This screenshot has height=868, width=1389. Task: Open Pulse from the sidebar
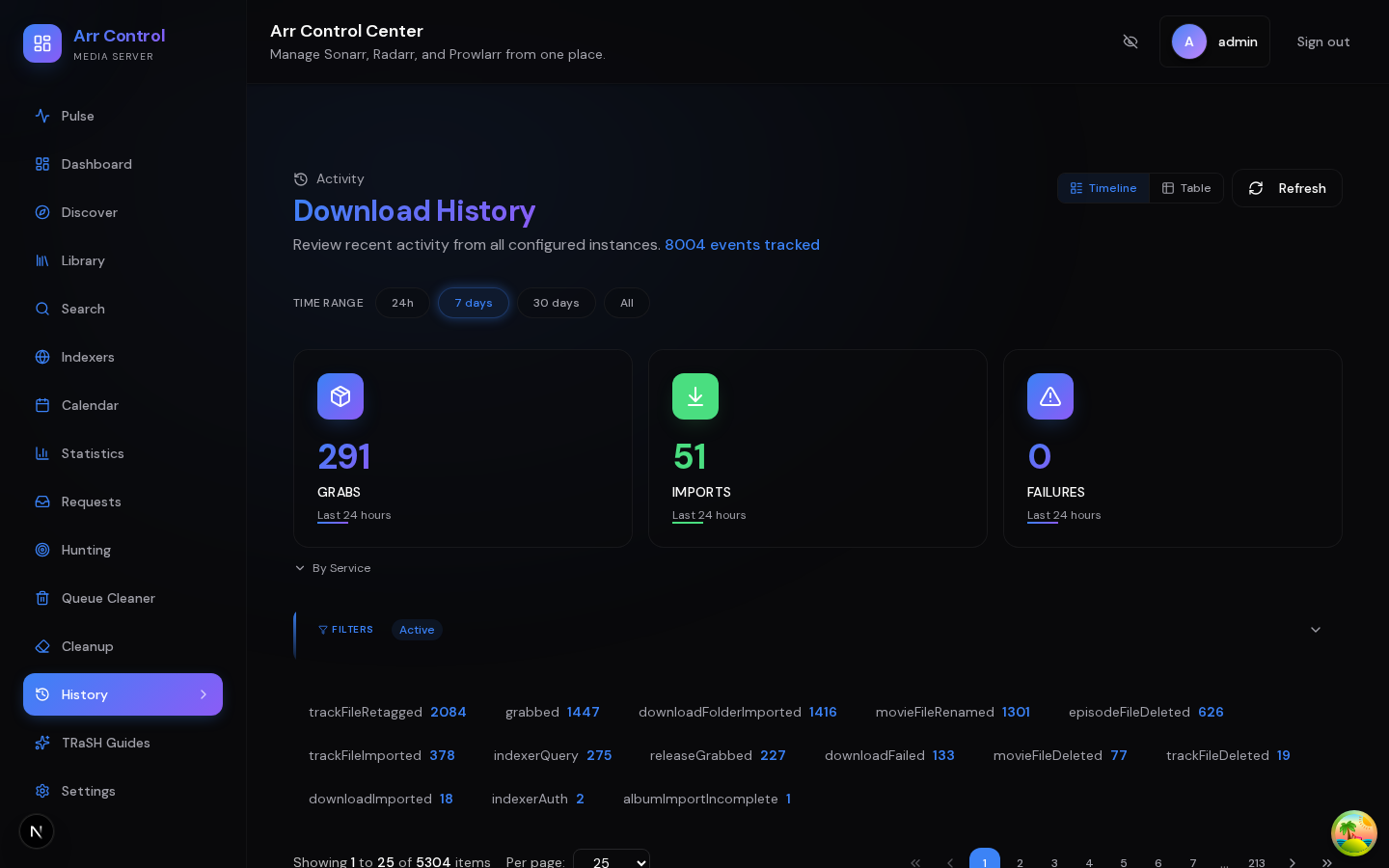pyautogui.click(x=123, y=116)
